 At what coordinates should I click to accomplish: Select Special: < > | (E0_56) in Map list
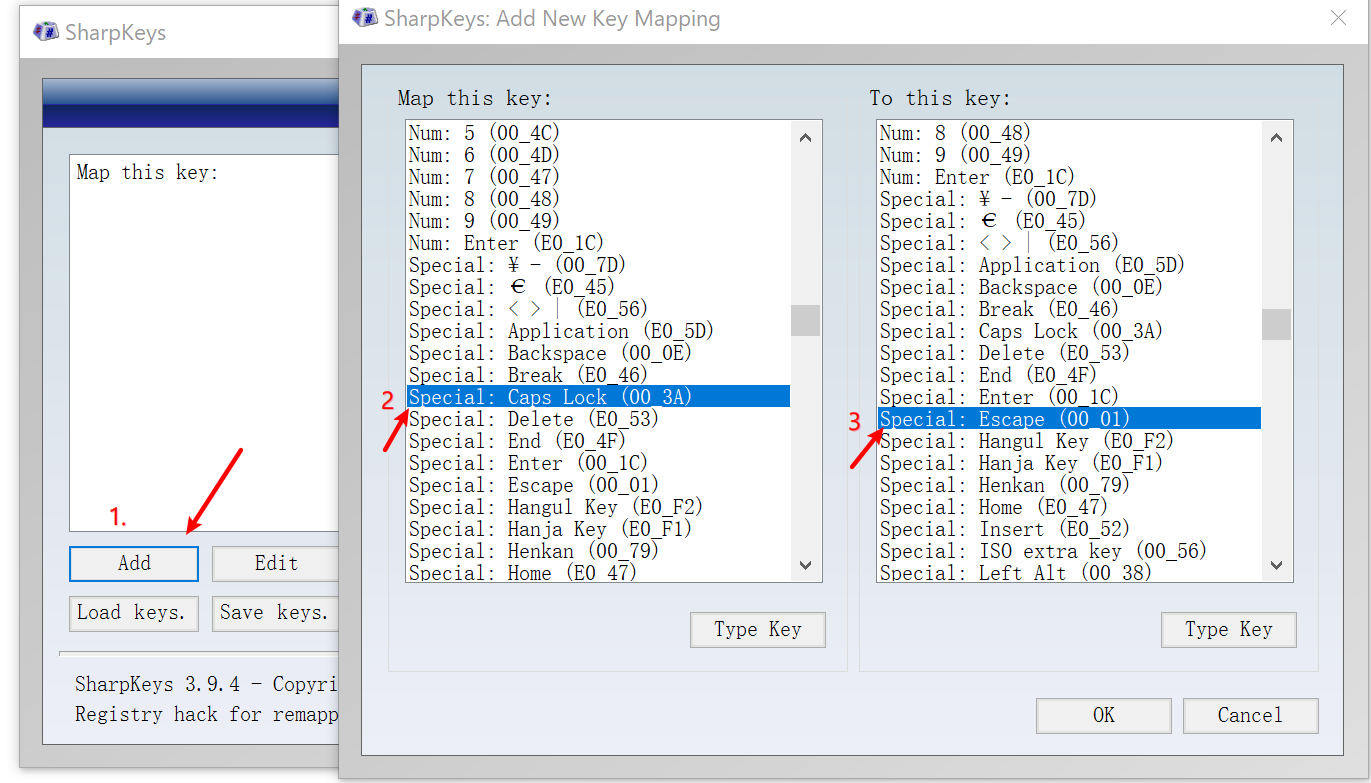pyautogui.click(x=598, y=309)
